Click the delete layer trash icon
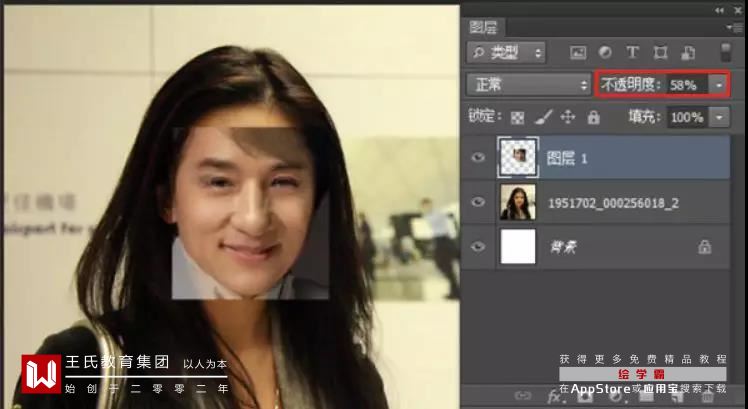748x409 pixels. (707, 396)
